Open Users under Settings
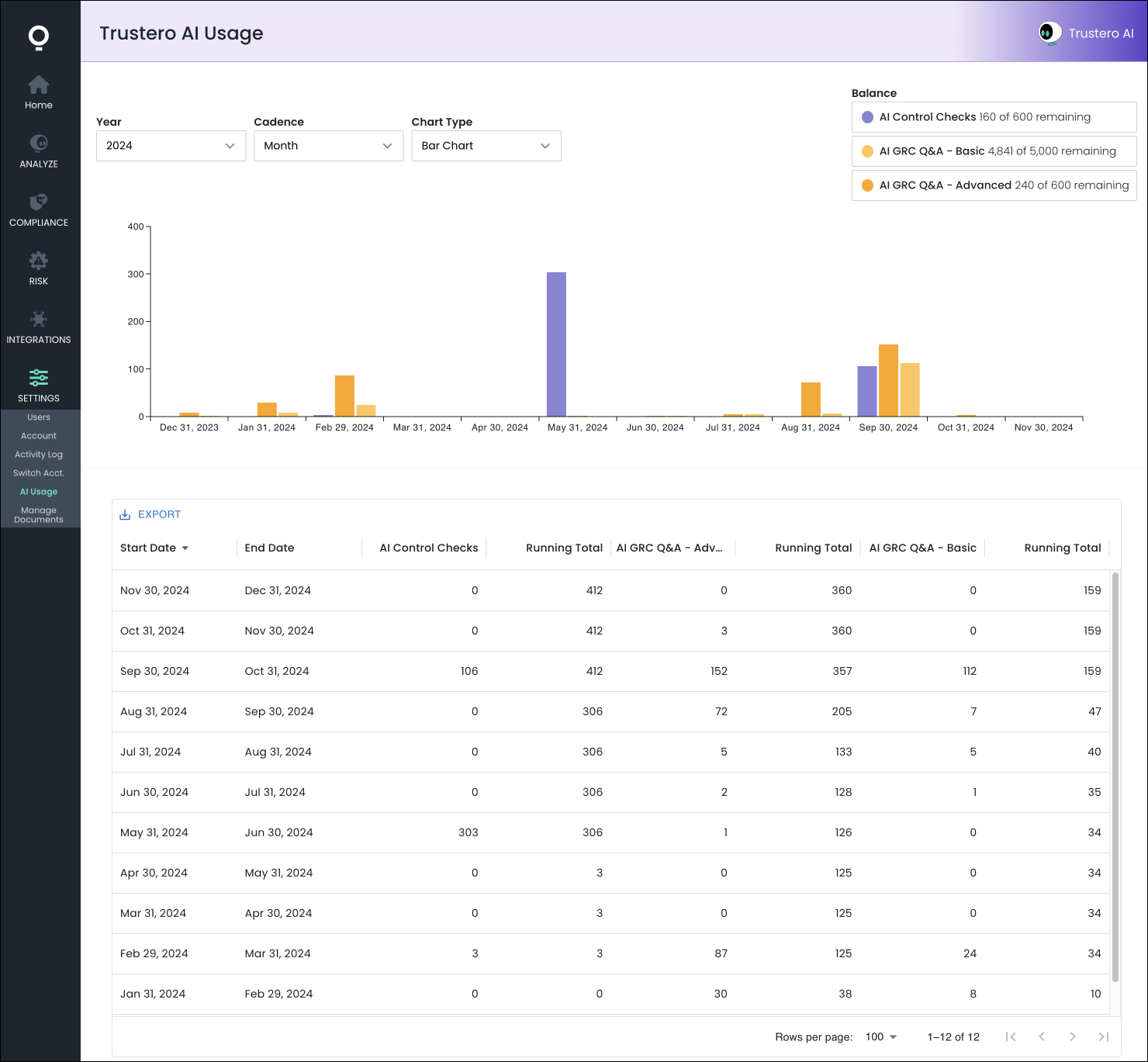The width and height of the screenshot is (1148, 1062). pyautogui.click(x=39, y=417)
